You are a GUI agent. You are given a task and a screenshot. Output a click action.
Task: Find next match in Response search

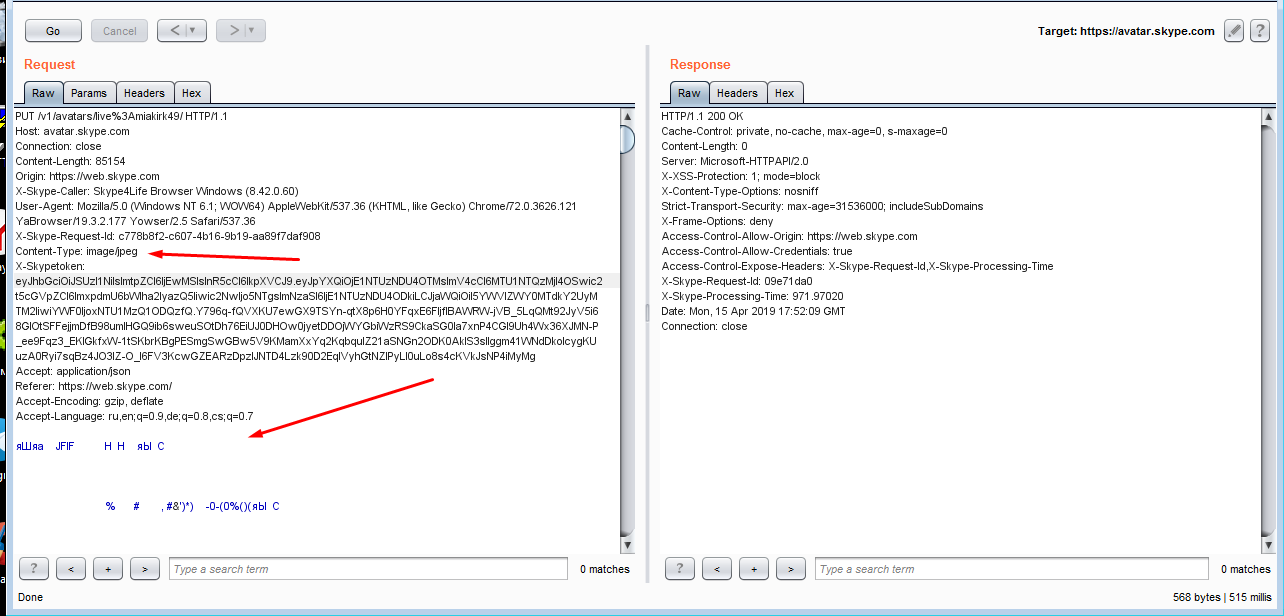[791, 569]
